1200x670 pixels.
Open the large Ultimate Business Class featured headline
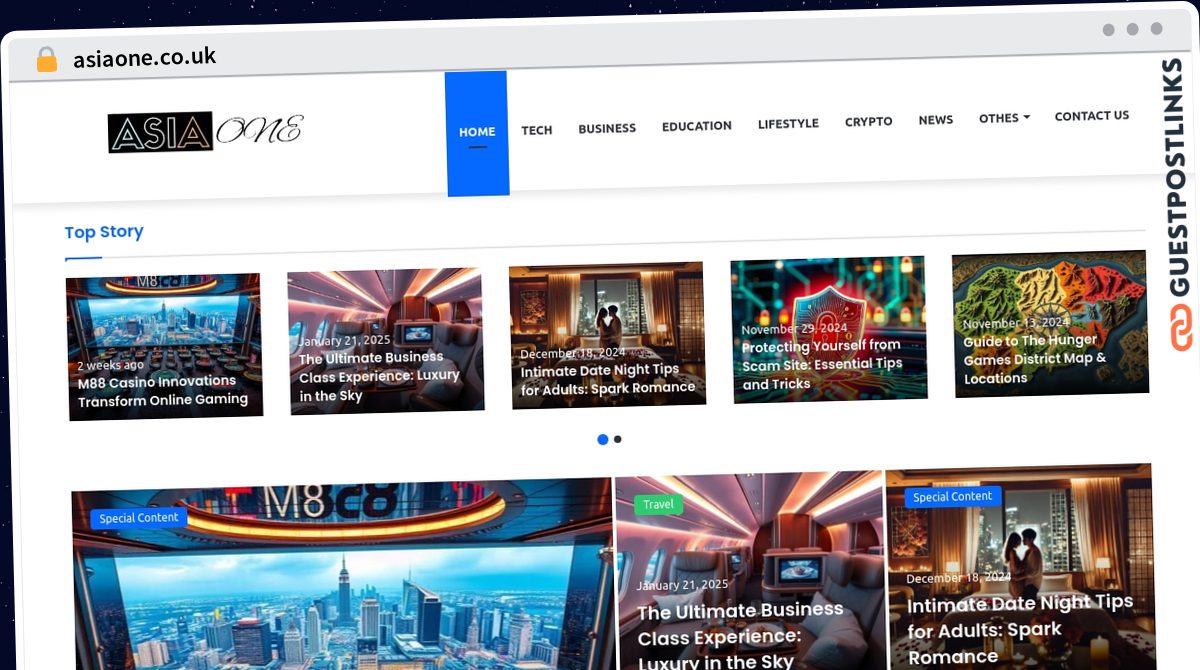(740, 635)
